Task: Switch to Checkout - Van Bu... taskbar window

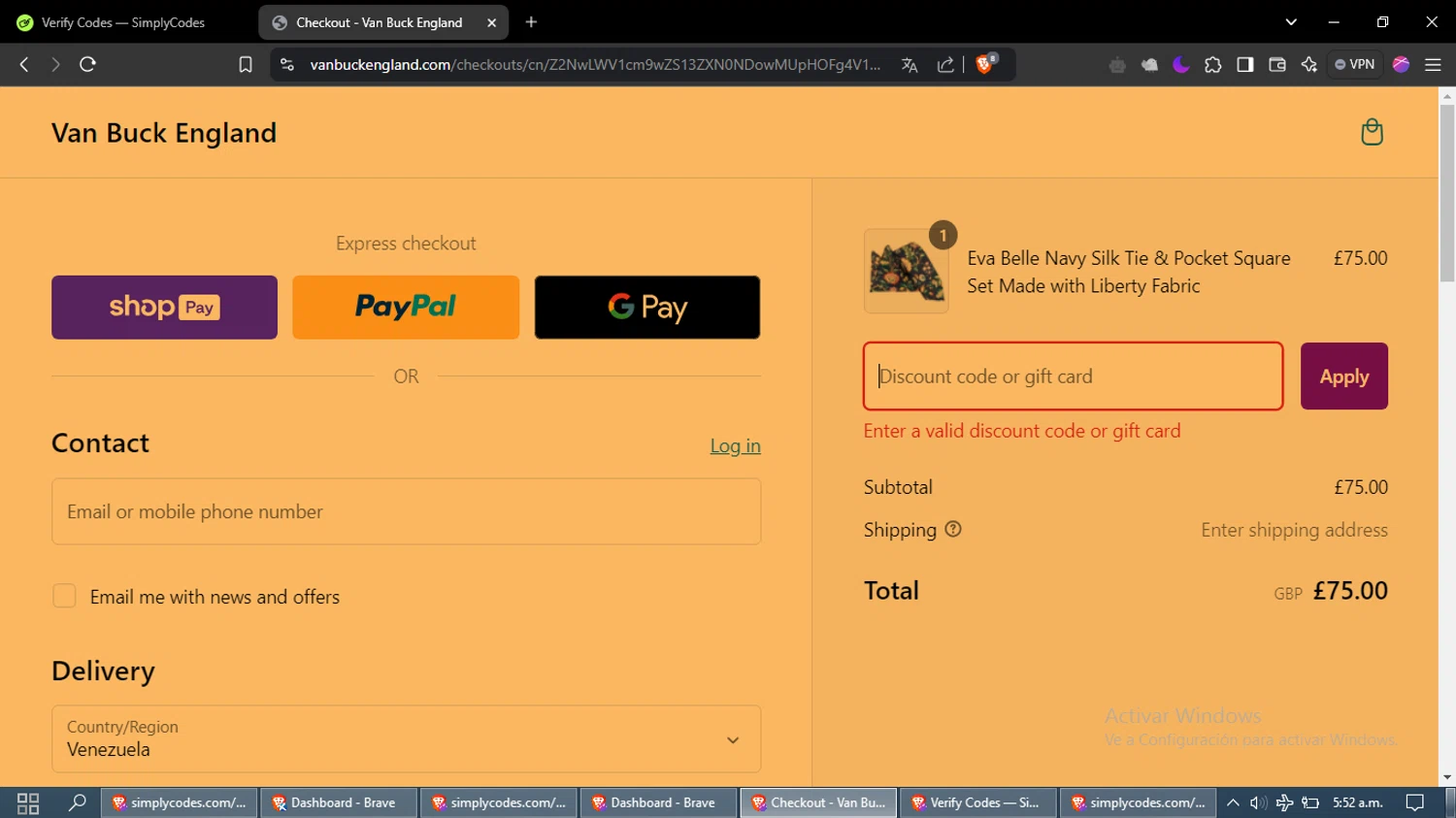Action: pyautogui.click(x=819, y=802)
